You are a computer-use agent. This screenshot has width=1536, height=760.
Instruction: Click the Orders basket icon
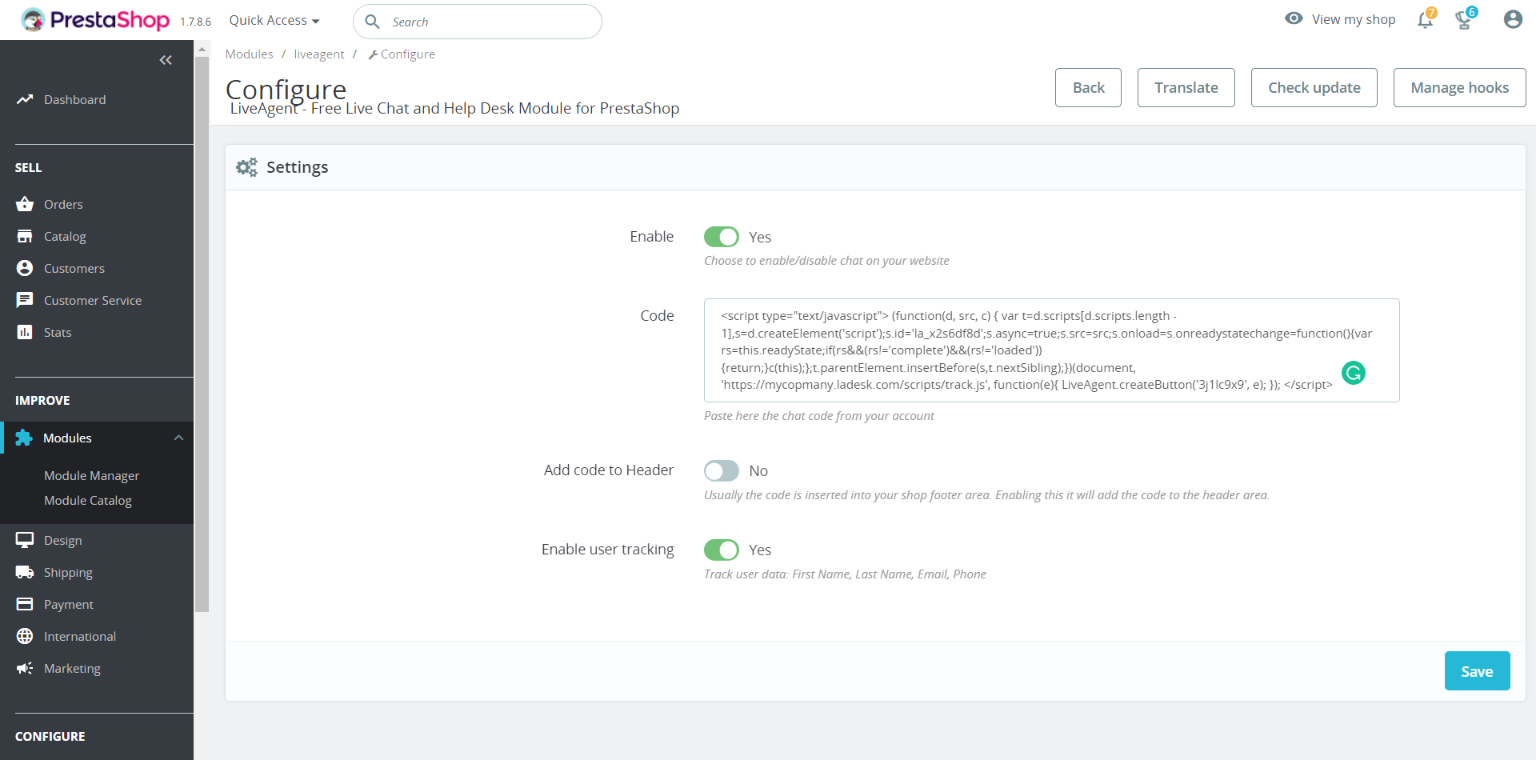pos(25,204)
